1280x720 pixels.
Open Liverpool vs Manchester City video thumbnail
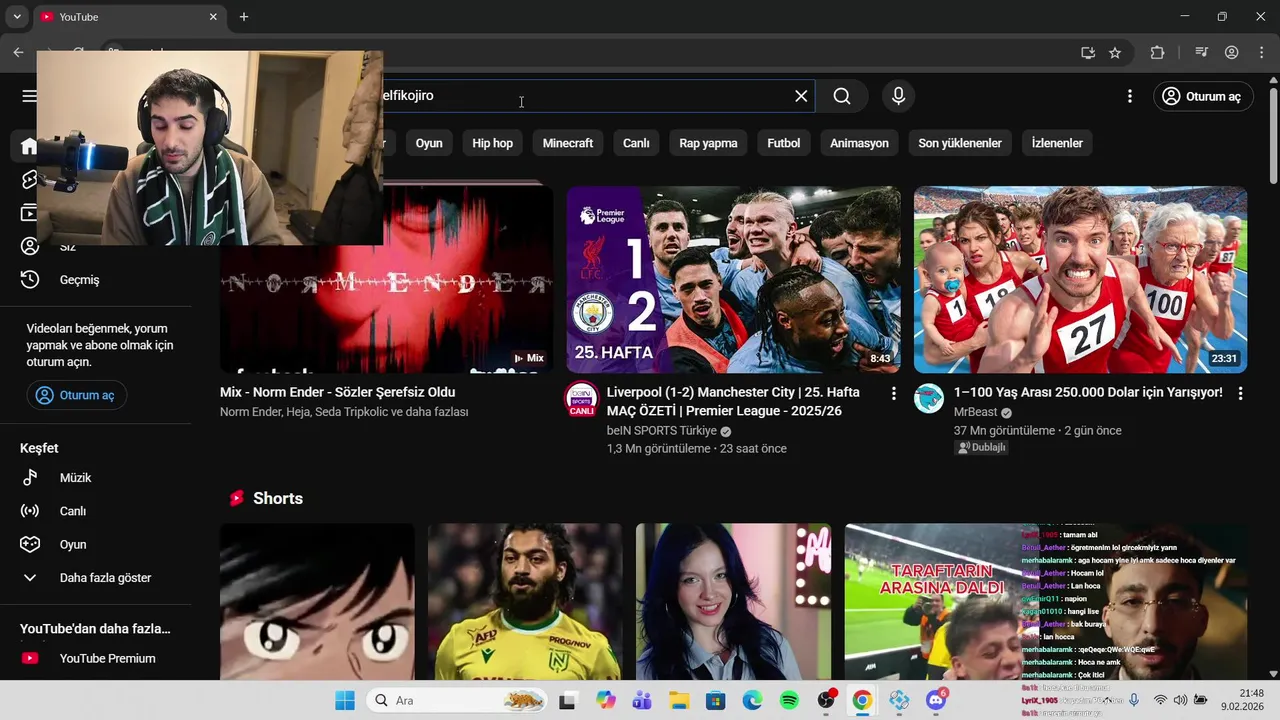click(x=733, y=280)
